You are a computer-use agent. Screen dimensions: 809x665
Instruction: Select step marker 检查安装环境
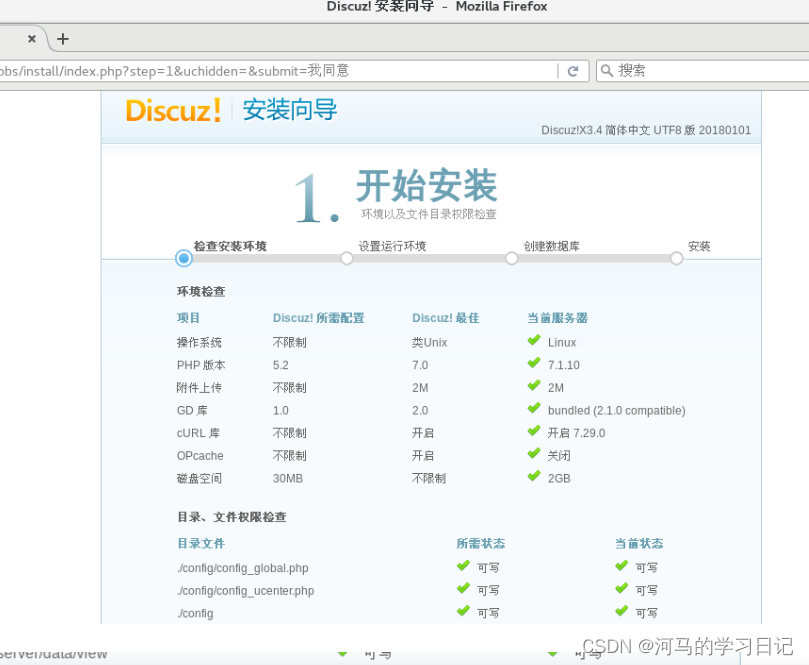(x=184, y=258)
